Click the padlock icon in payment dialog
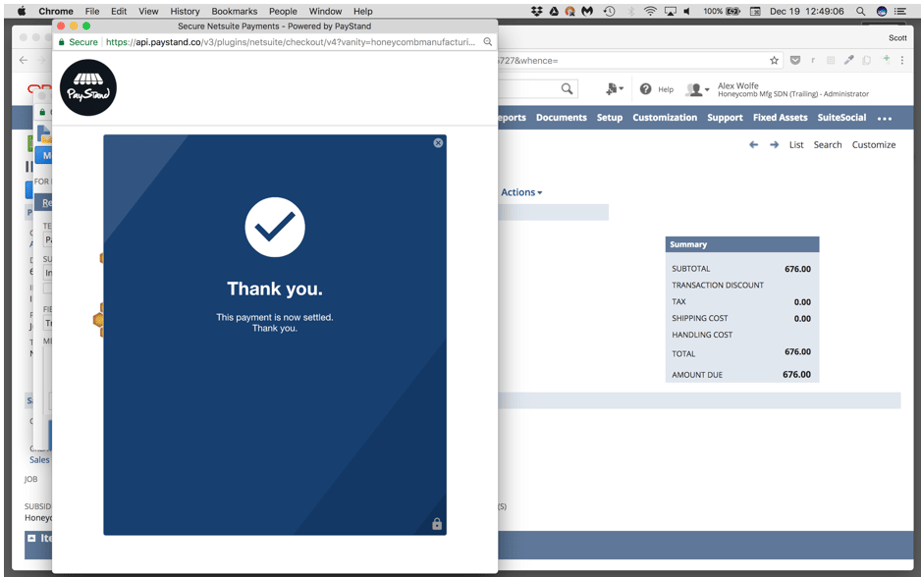This screenshot has height=577, width=921. (437, 524)
